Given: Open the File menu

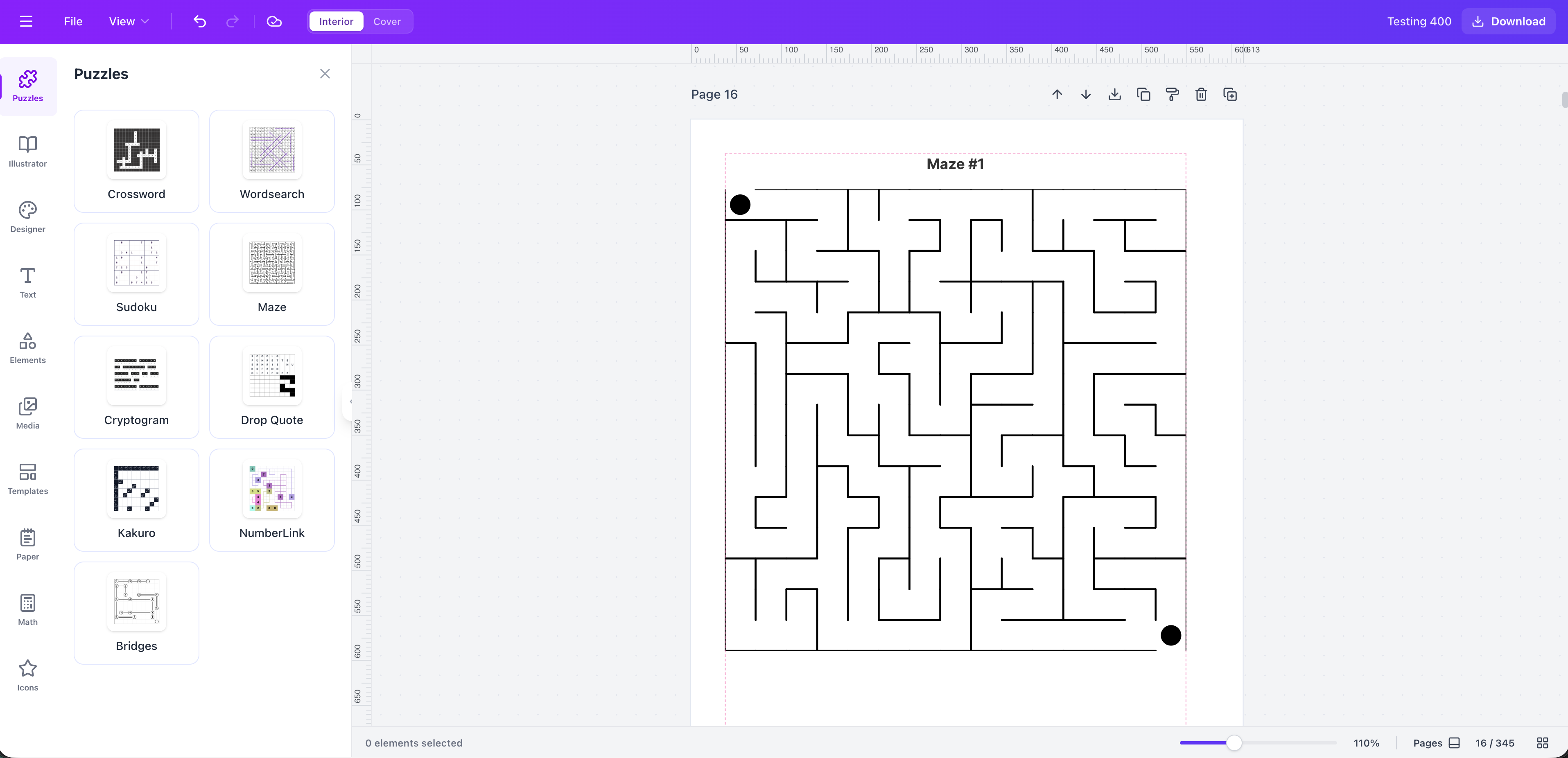Looking at the screenshot, I should (x=72, y=21).
